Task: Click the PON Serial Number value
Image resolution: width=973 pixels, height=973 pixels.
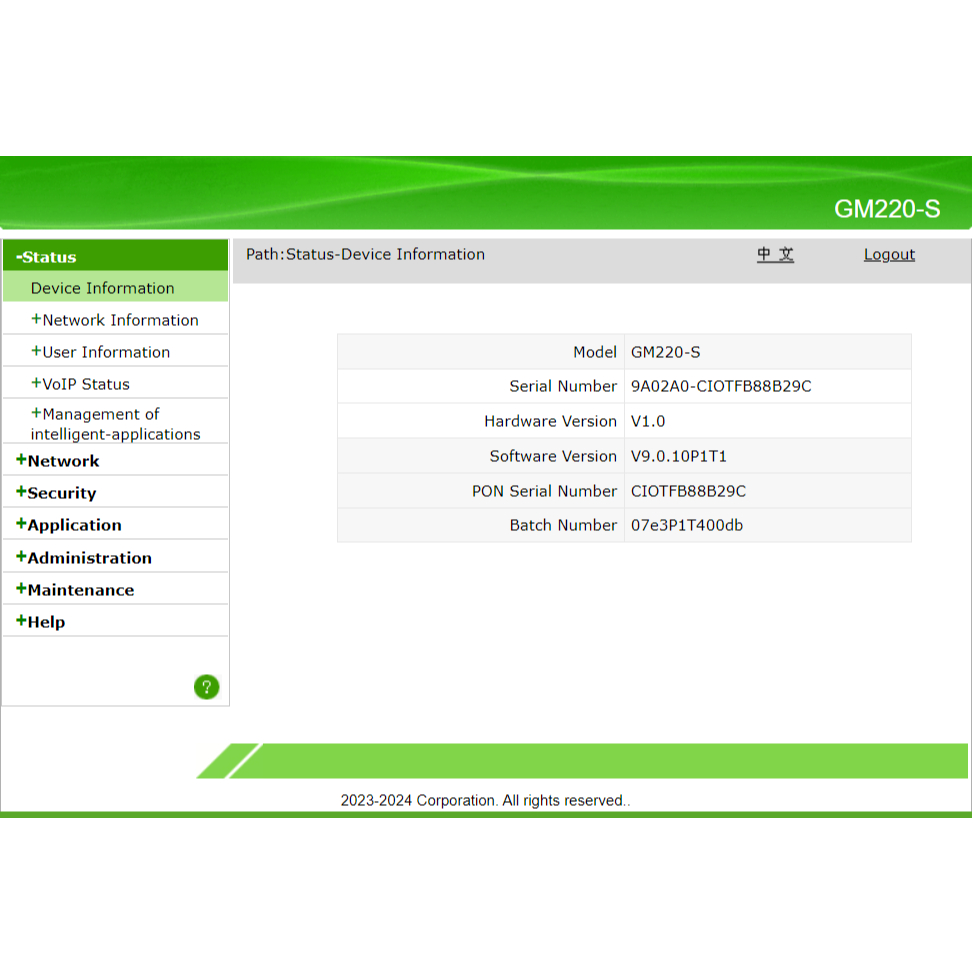Action: (x=688, y=491)
